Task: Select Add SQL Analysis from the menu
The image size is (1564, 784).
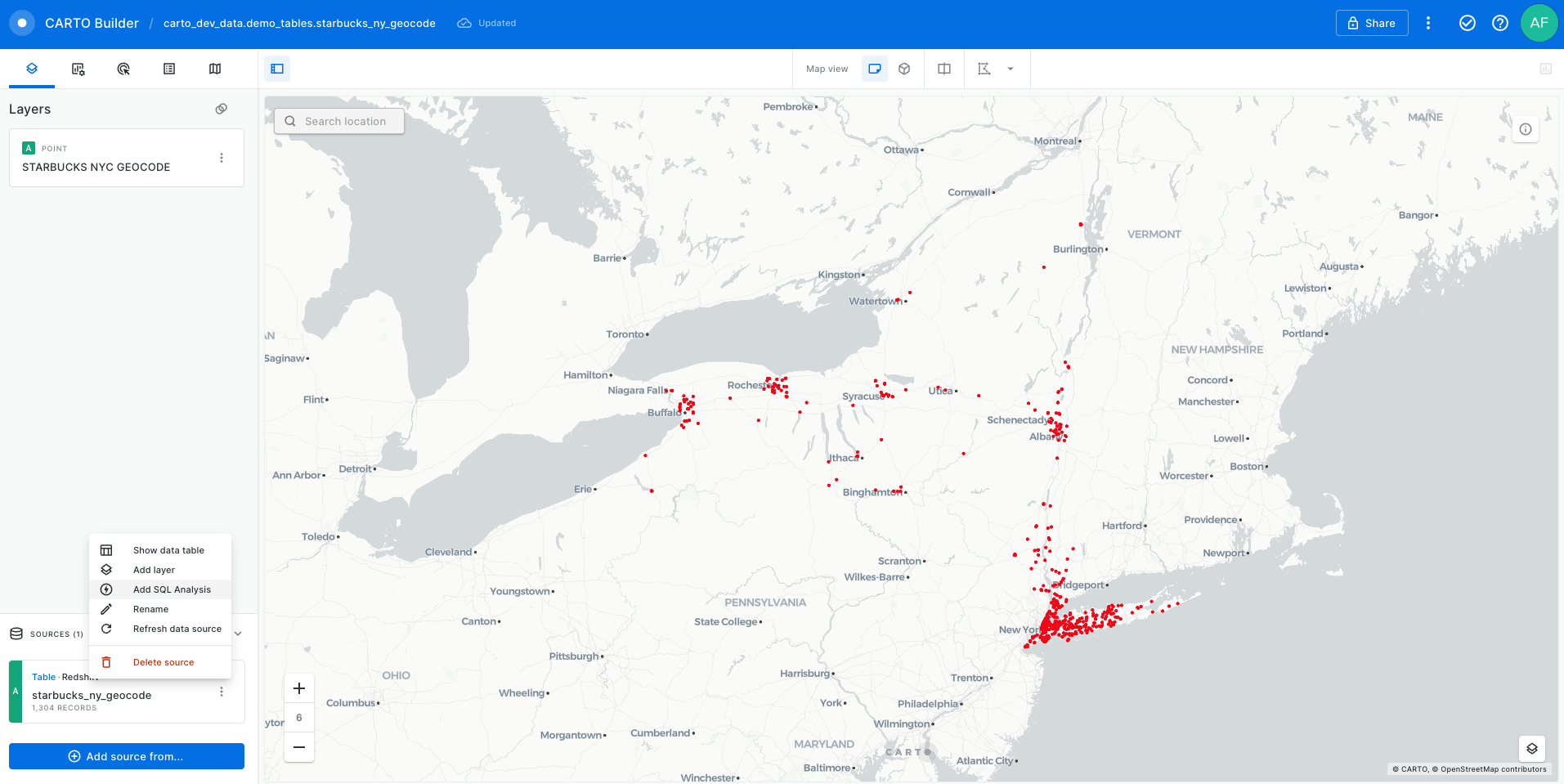Action: coord(172,589)
